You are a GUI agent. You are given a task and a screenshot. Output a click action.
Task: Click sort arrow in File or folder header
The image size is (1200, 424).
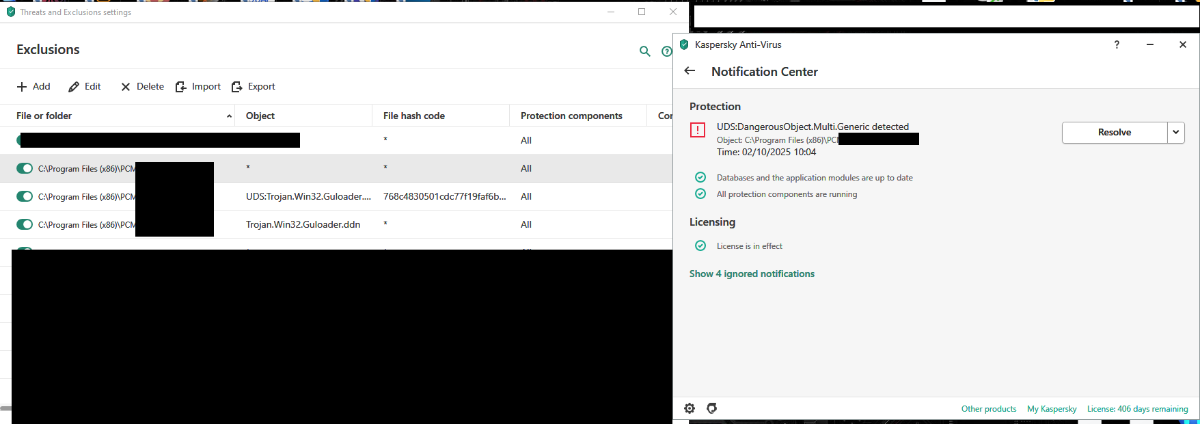(229, 117)
